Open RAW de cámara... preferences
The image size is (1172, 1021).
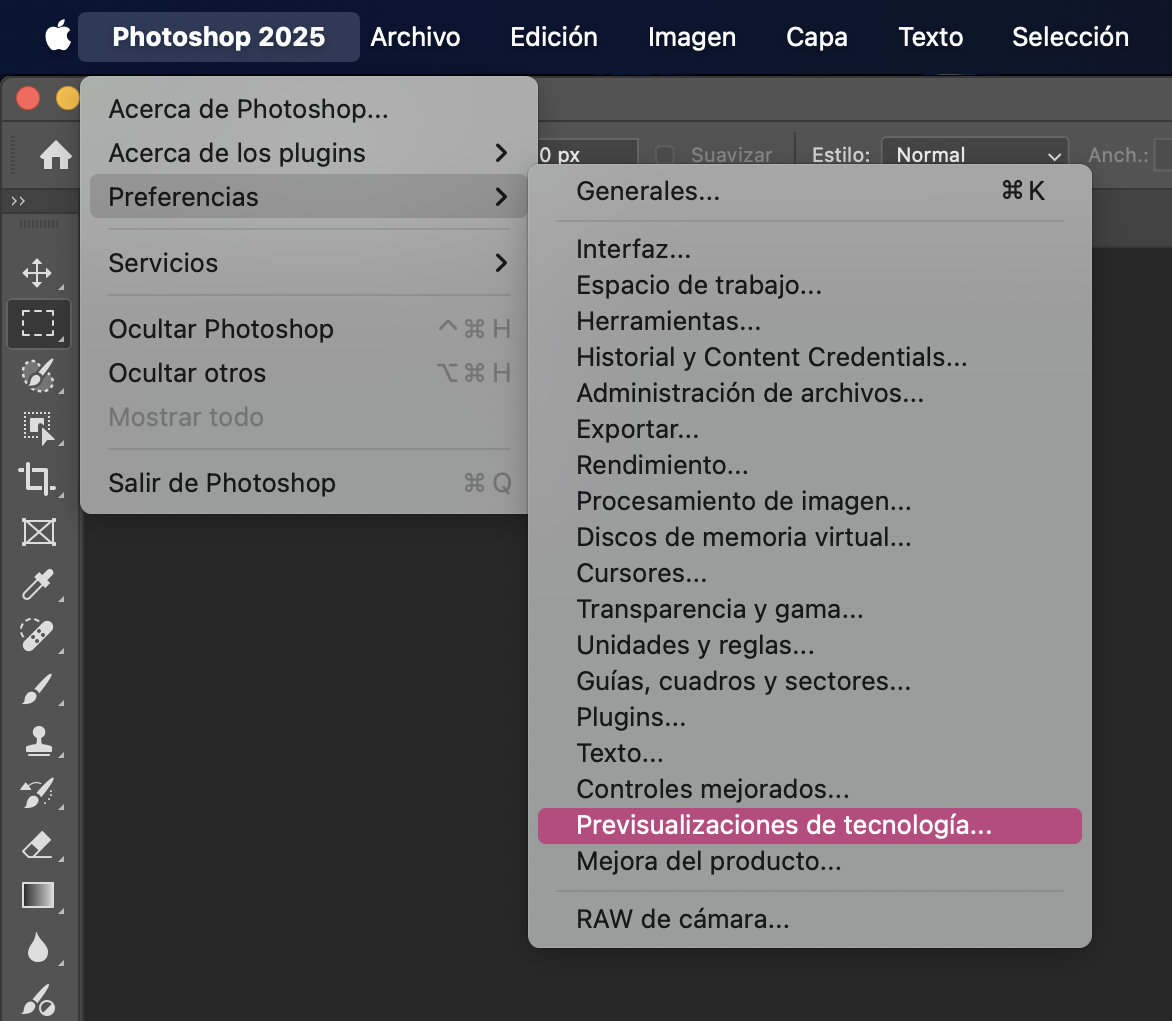[x=809, y=919]
